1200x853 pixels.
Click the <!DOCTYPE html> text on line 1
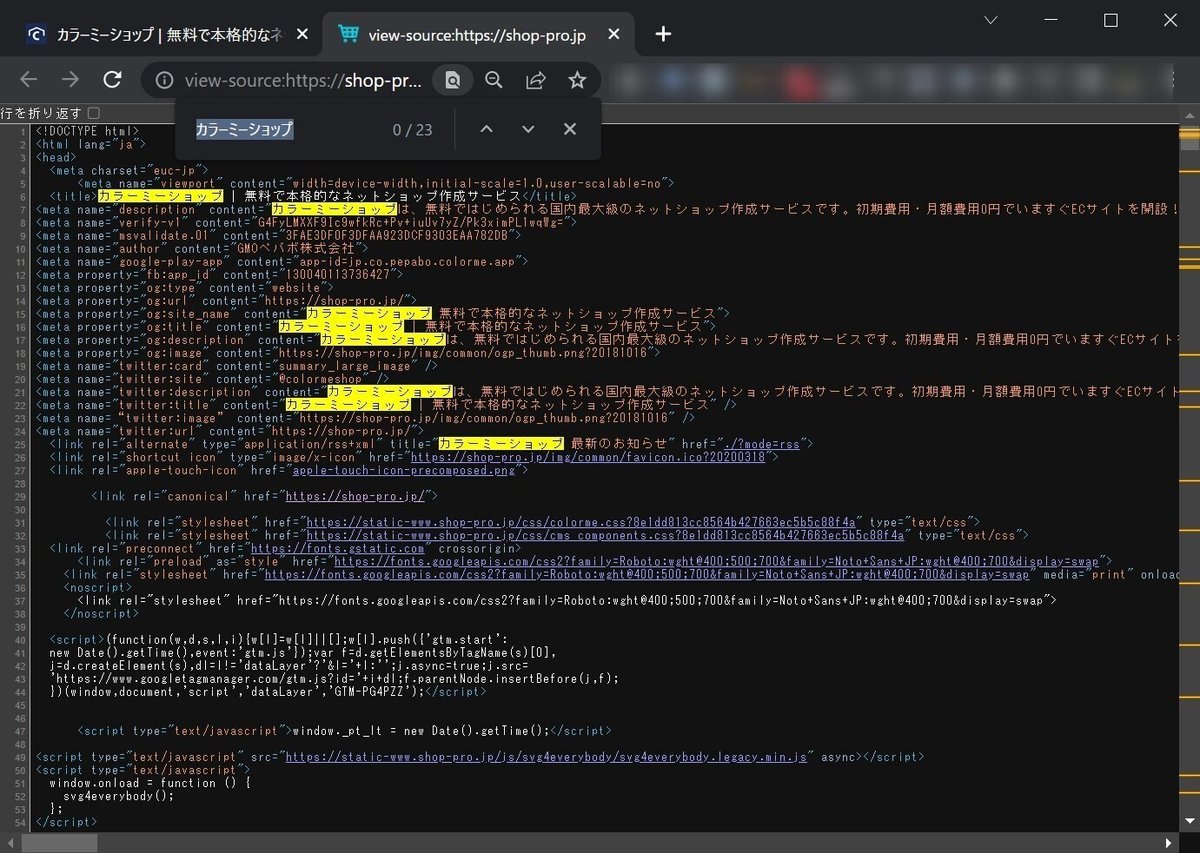(x=87, y=131)
